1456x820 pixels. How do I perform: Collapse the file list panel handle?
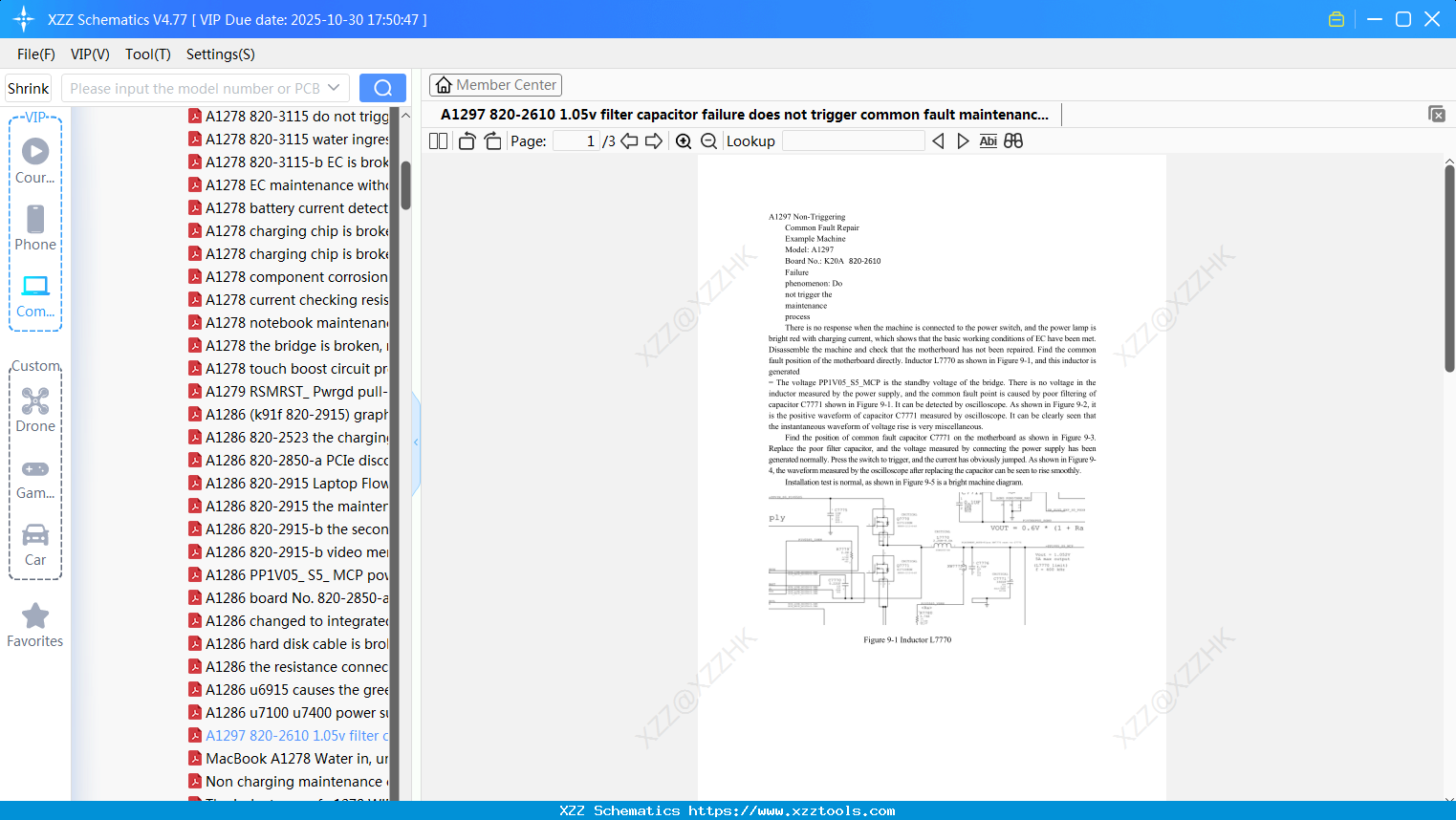pyautogui.click(x=416, y=442)
